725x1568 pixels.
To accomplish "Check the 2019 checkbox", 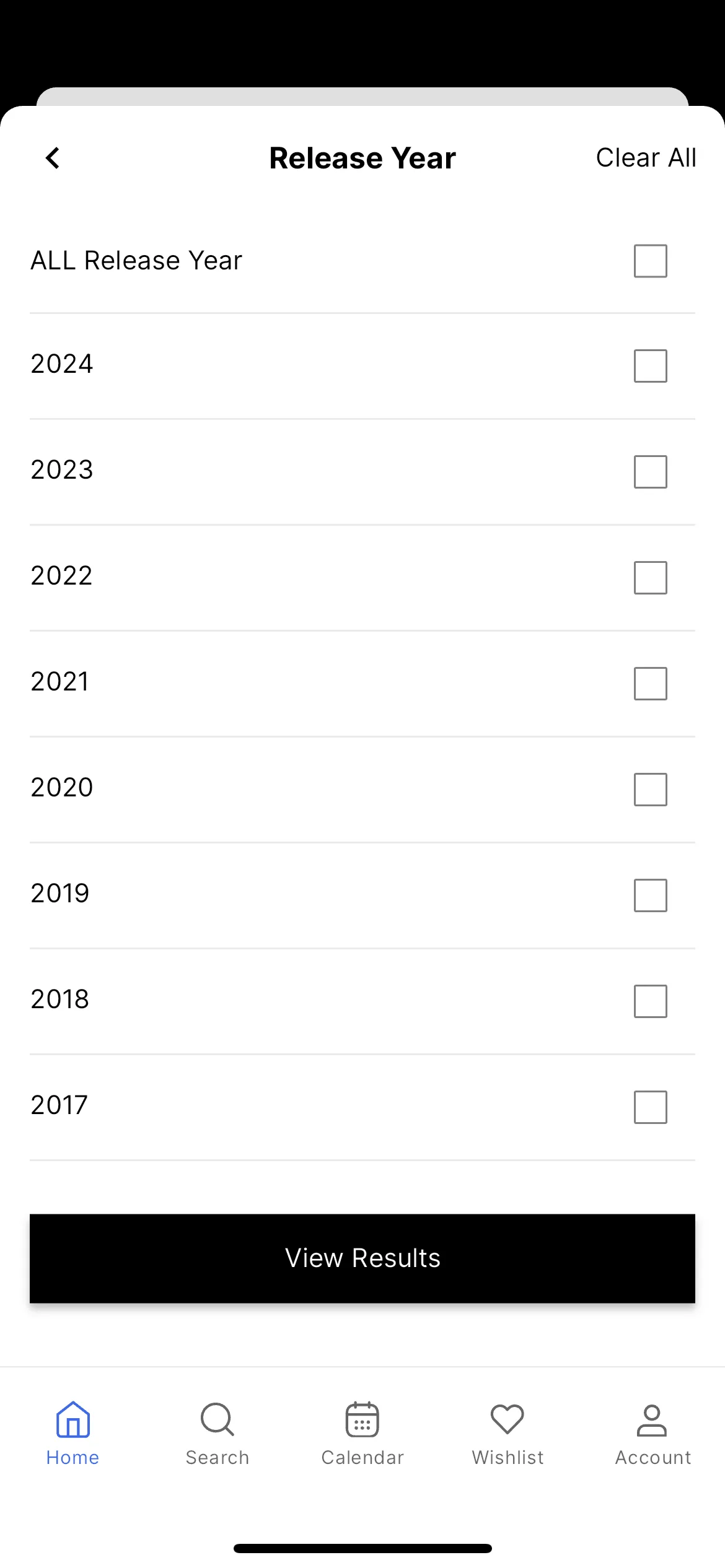I will pyautogui.click(x=651, y=895).
